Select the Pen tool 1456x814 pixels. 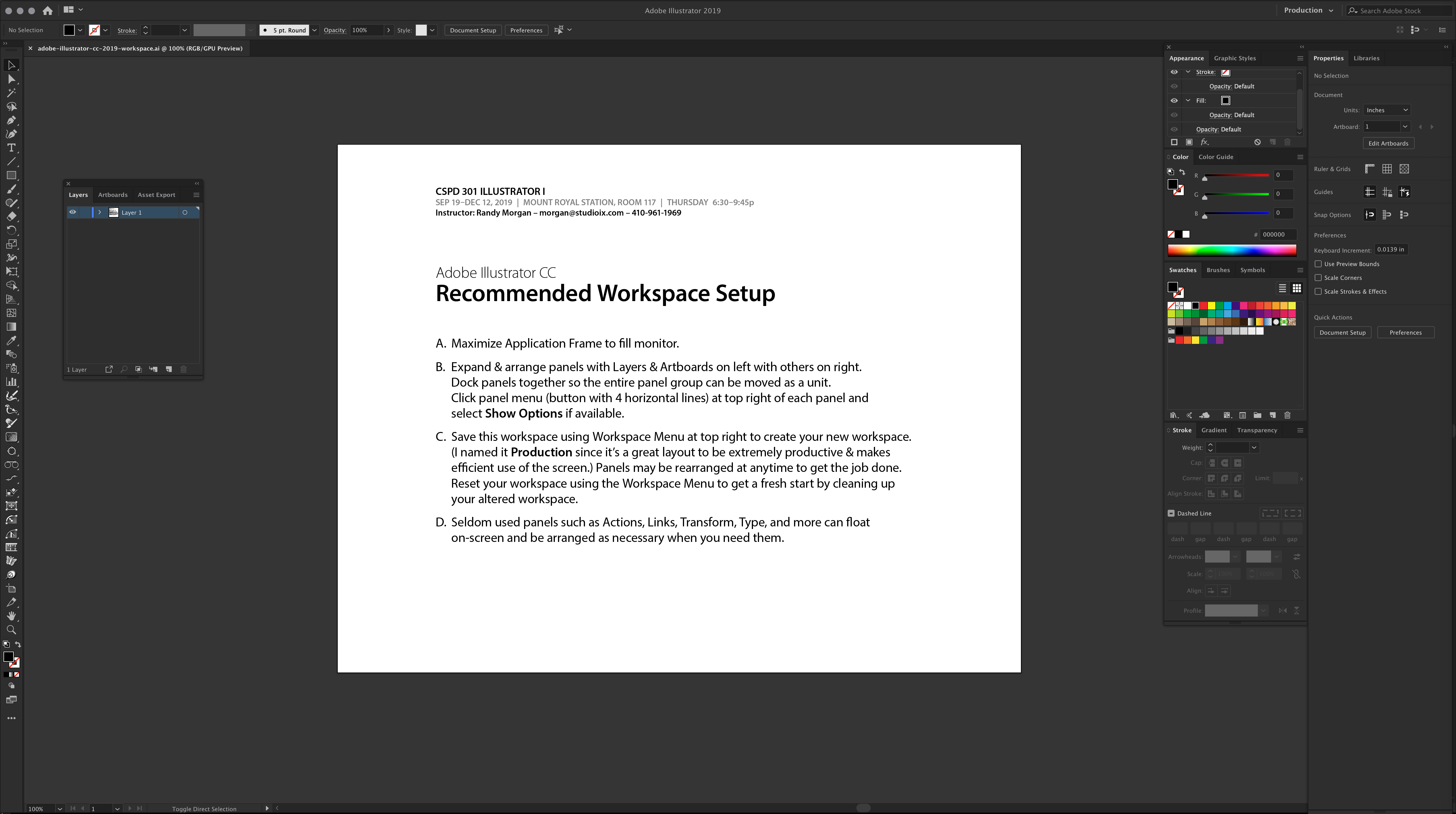point(11,120)
